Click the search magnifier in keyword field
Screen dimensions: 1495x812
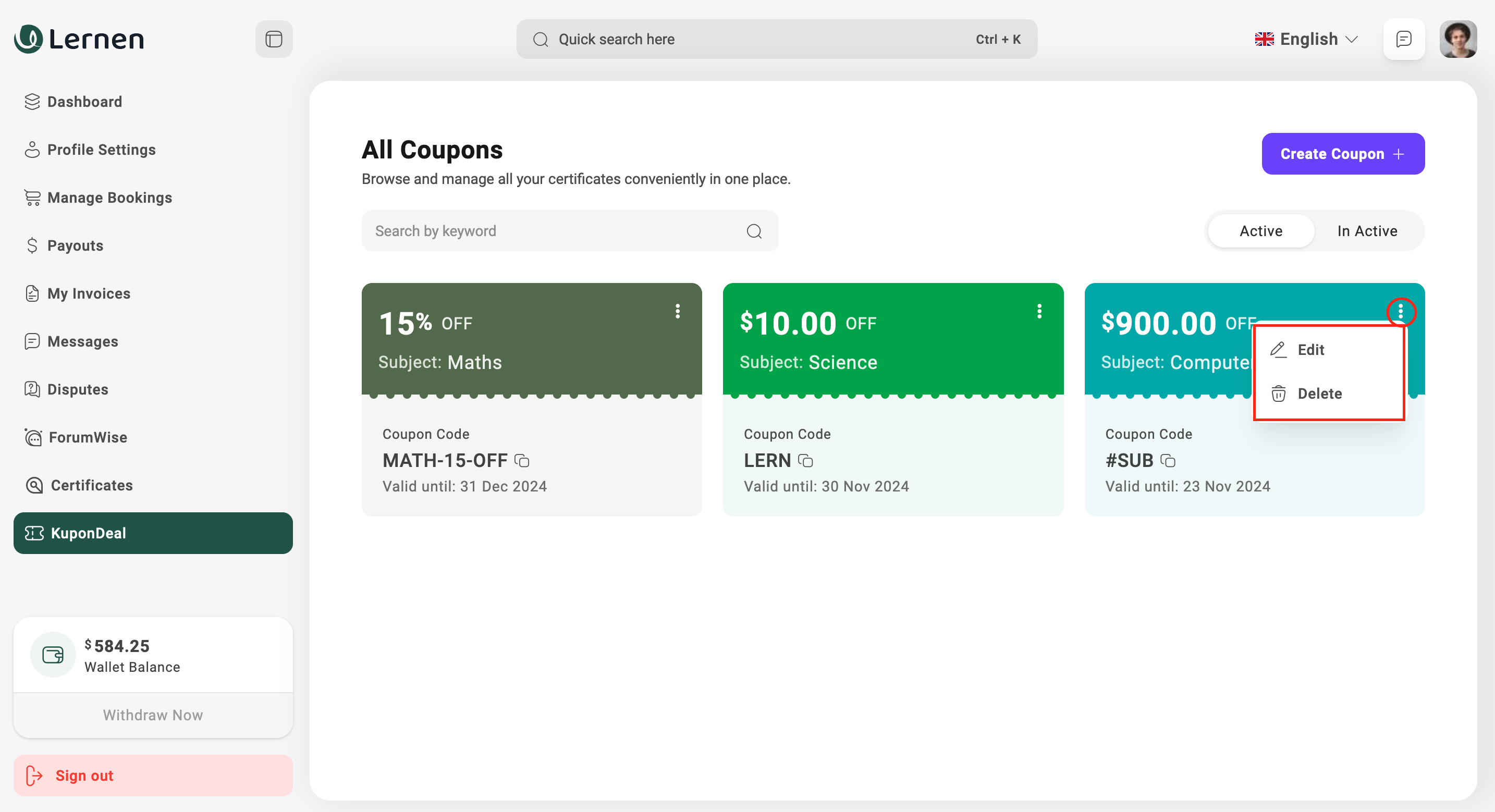pyautogui.click(x=754, y=231)
